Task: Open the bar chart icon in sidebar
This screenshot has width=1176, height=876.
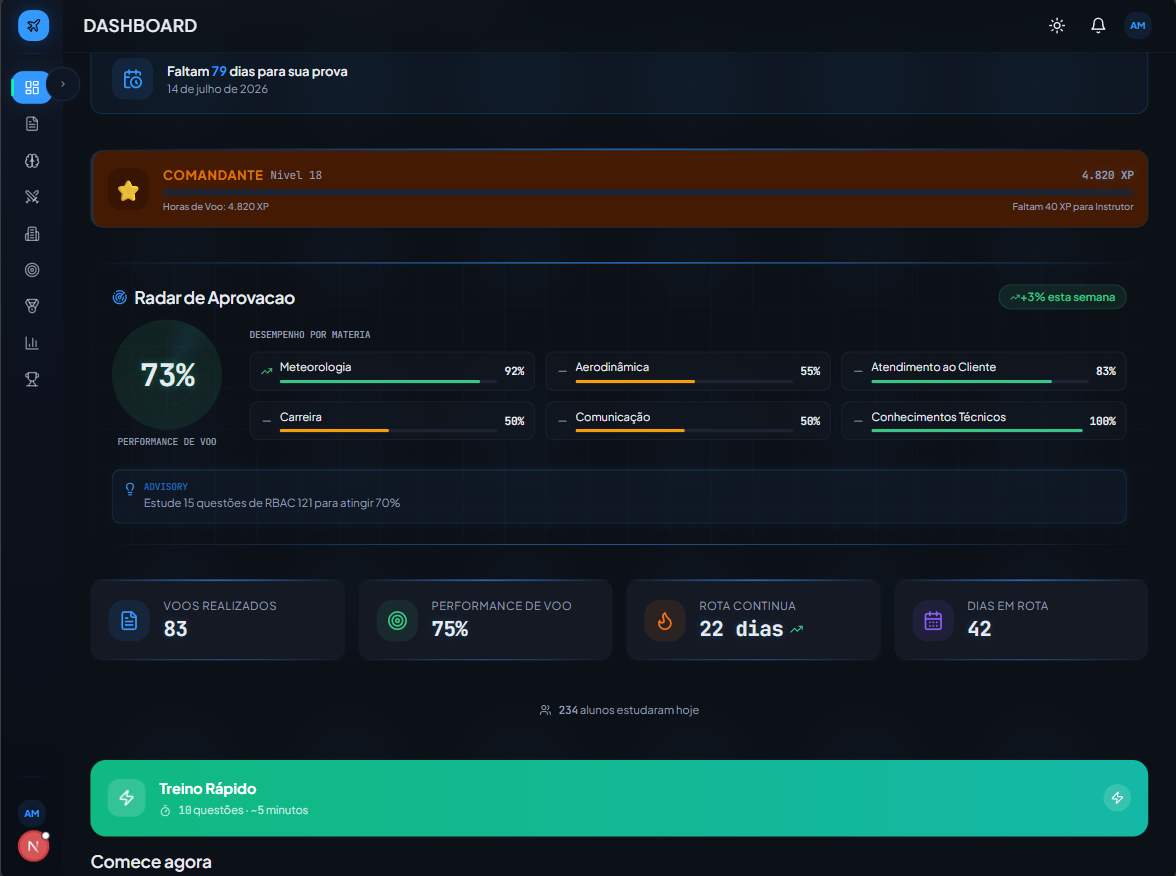Action: pos(32,343)
